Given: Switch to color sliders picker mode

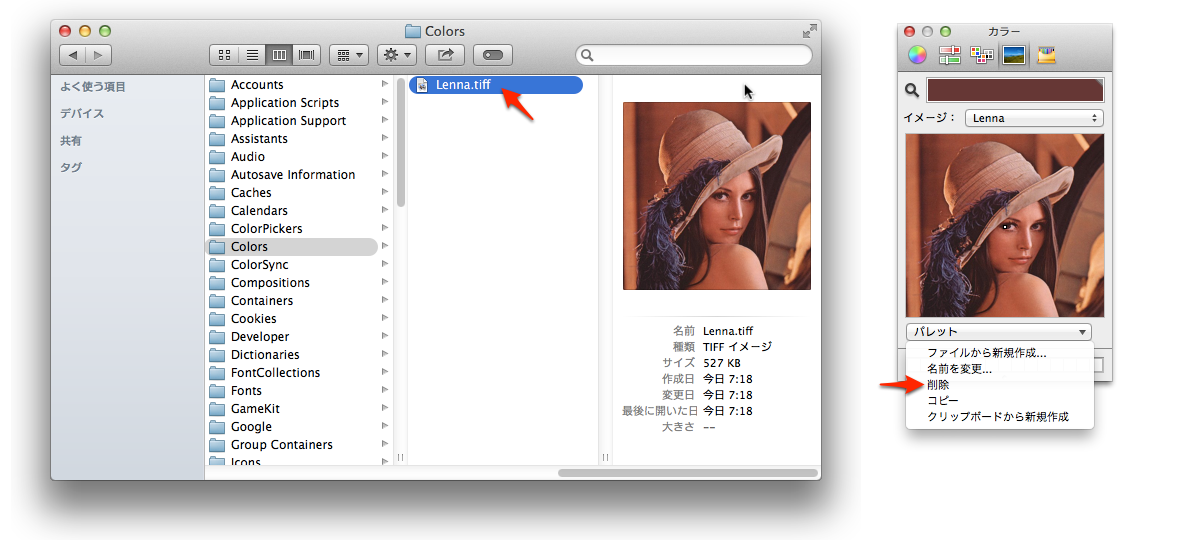Looking at the screenshot, I should [949, 55].
